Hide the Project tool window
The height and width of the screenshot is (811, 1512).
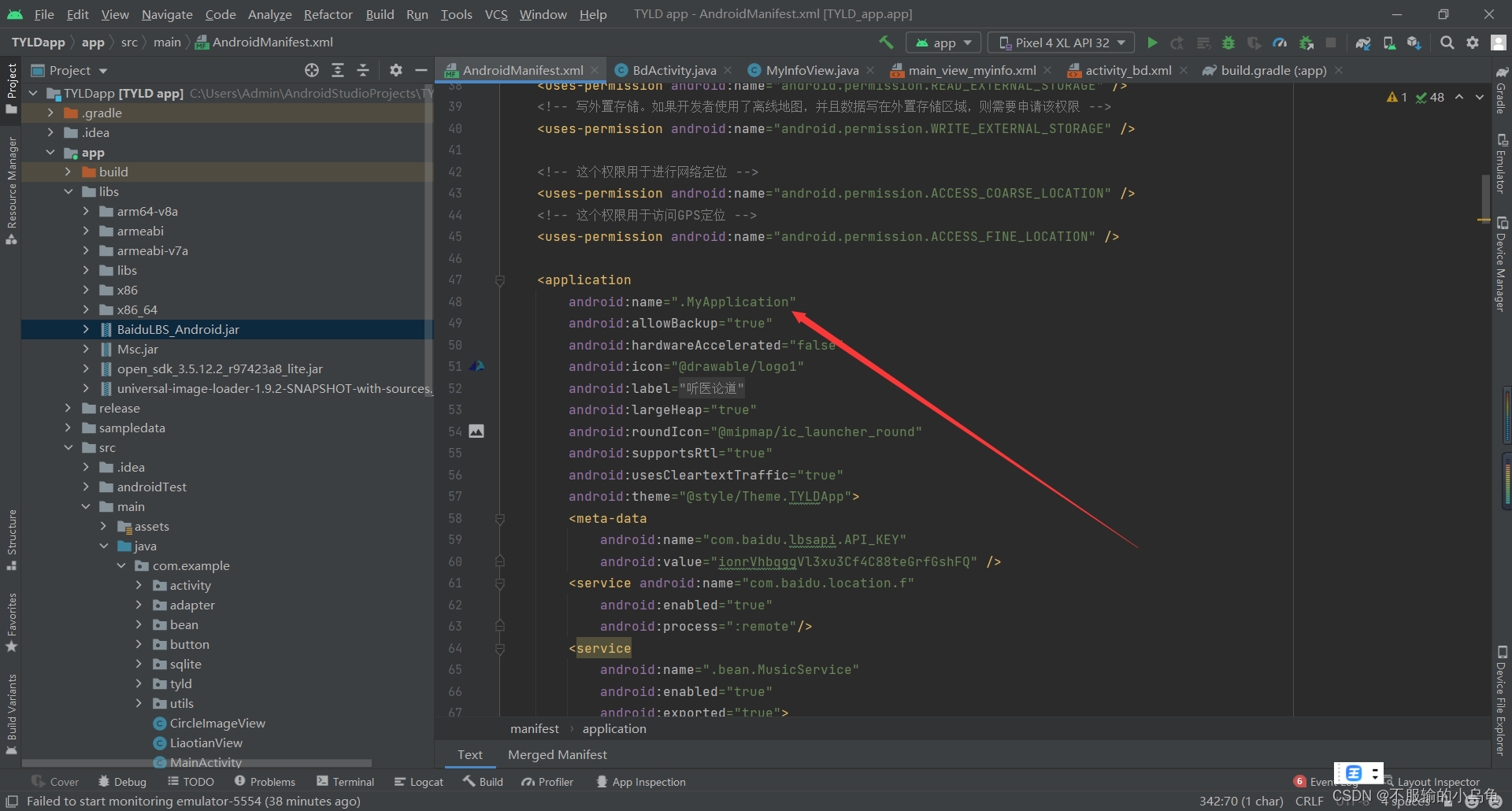click(421, 70)
